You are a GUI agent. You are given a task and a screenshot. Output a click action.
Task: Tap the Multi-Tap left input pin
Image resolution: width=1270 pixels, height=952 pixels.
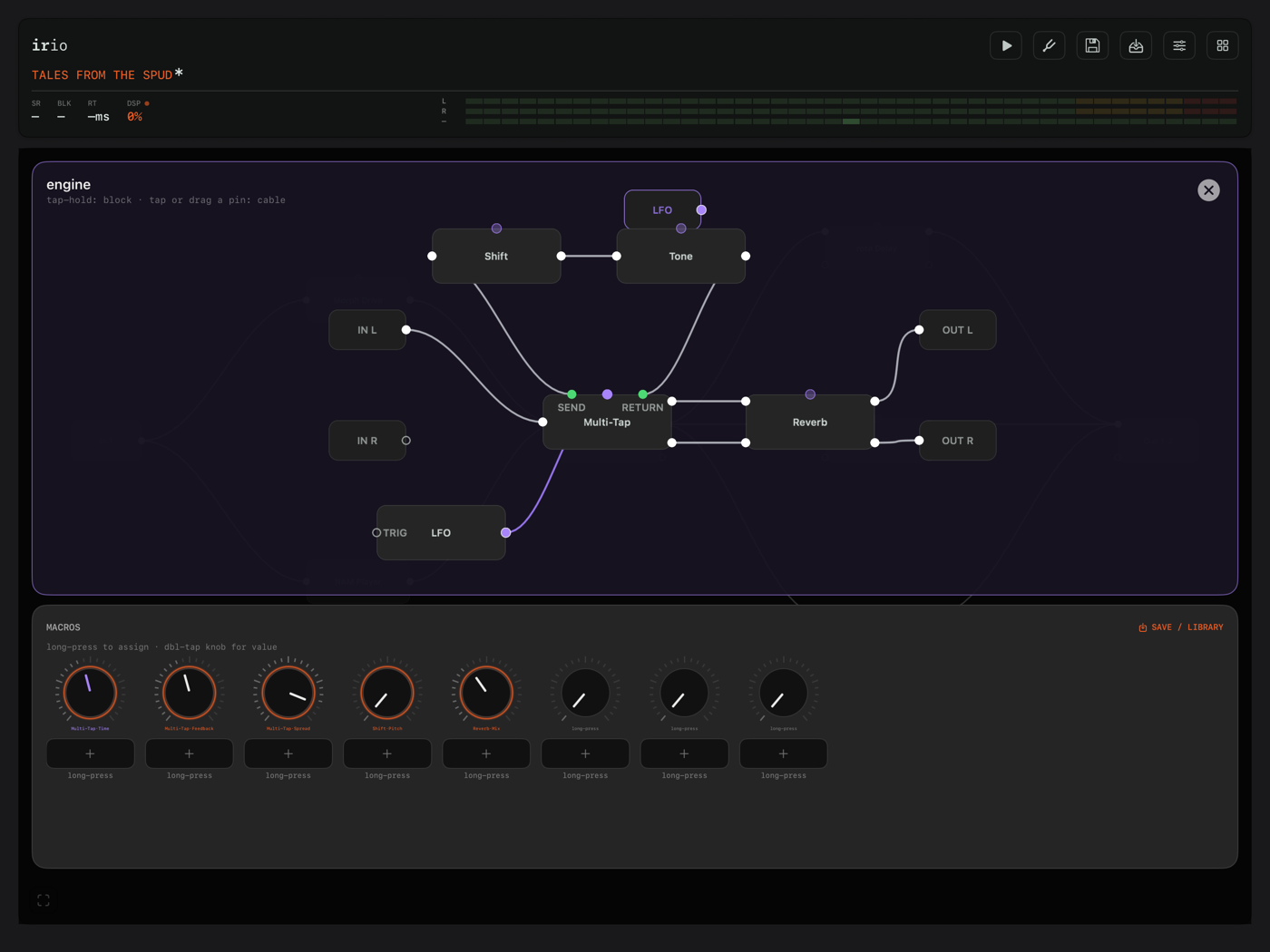pyautogui.click(x=542, y=423)
